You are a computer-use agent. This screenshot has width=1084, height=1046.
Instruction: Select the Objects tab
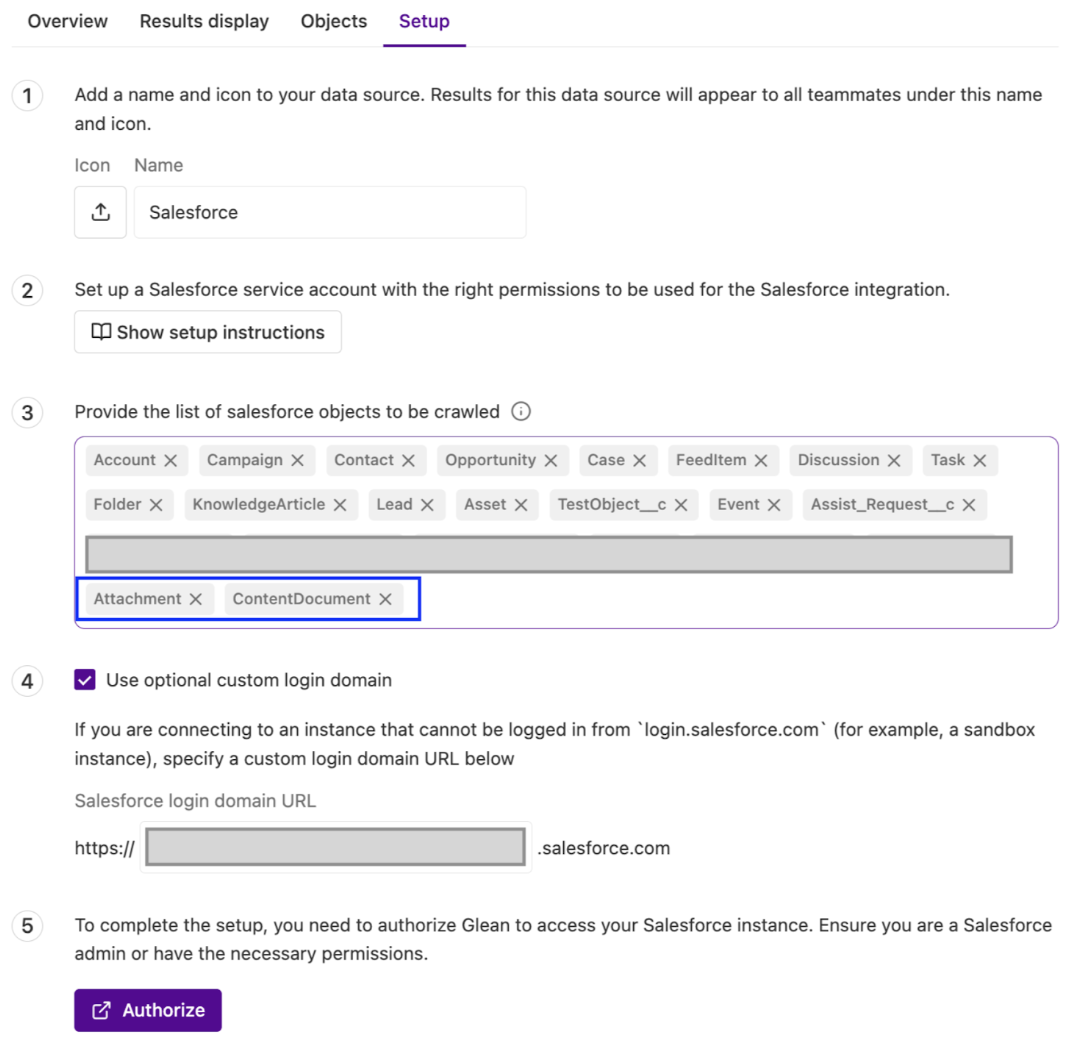[x=333, y=21]
